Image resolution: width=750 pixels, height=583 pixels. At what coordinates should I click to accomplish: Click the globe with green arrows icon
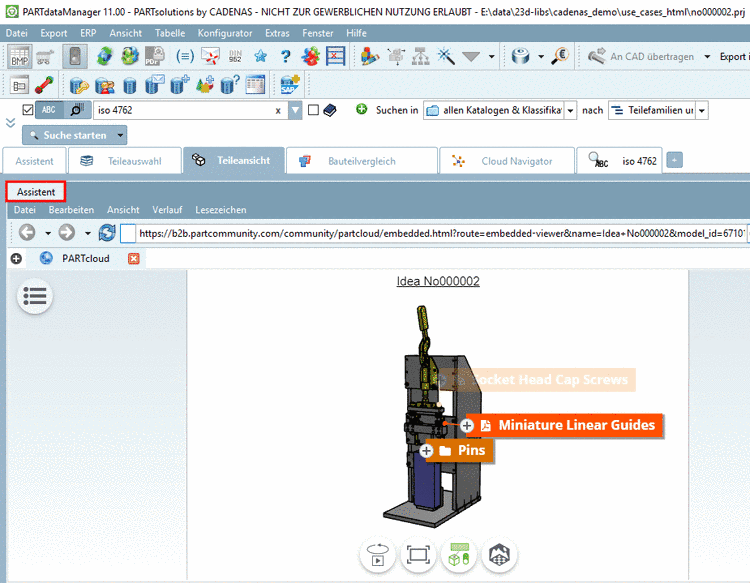[x=105, y=56]
